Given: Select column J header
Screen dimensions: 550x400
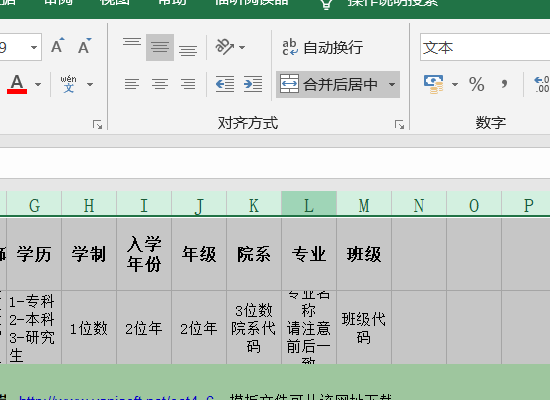Looking at the screenshot, I should 199,205.
